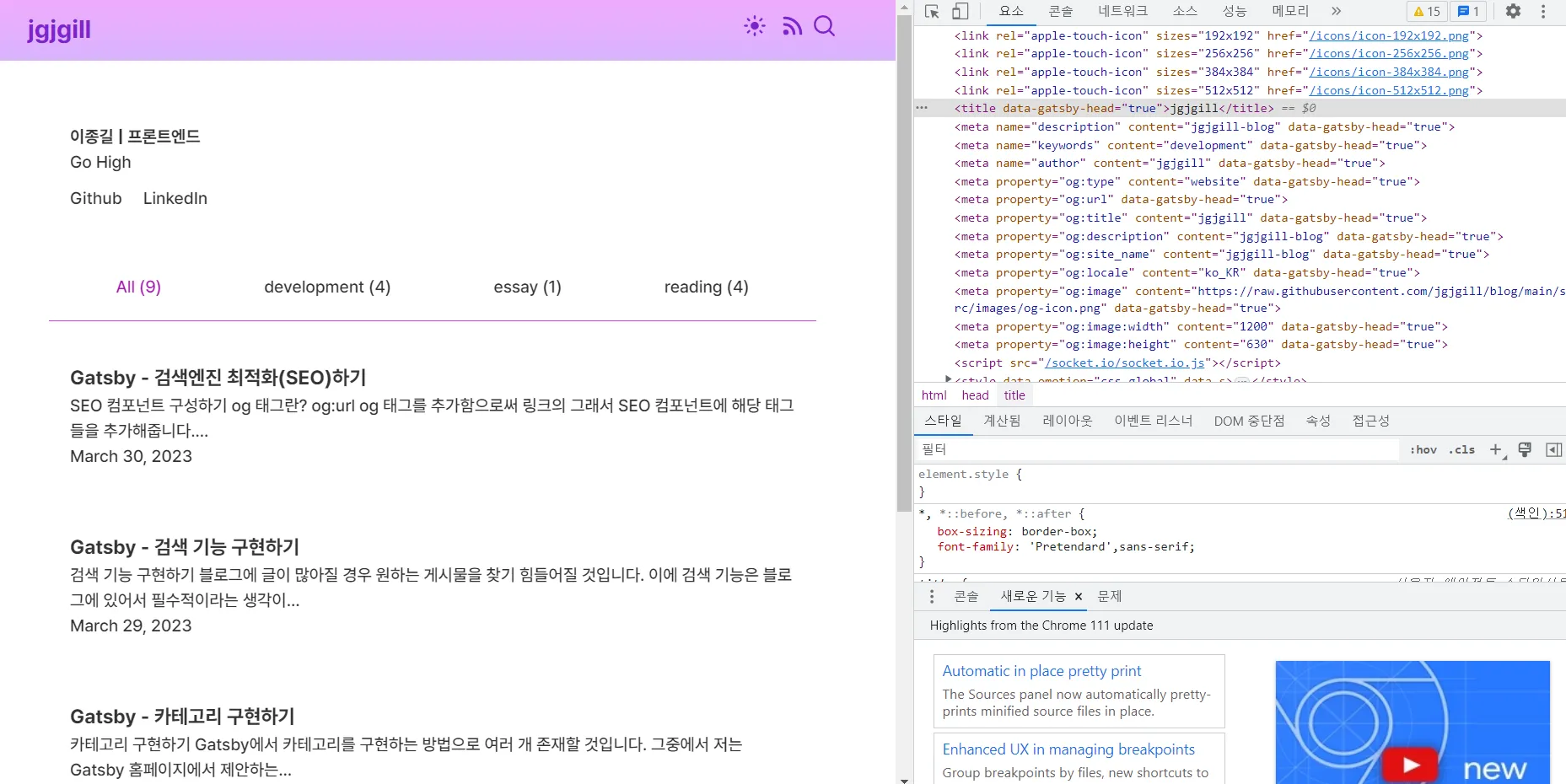Open DevTools settings gear
The width and height of the screenshot is (1566, 784).
click(1513, 12)
